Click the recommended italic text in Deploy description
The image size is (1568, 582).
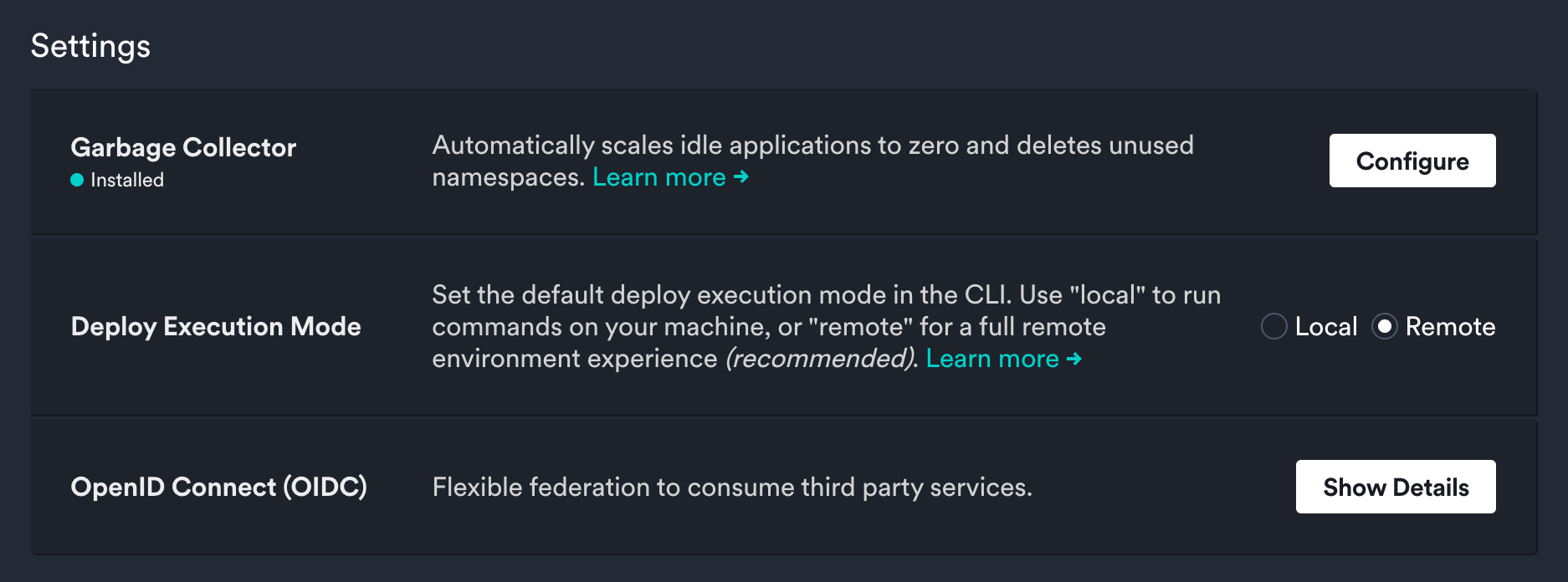click(817, 359)
